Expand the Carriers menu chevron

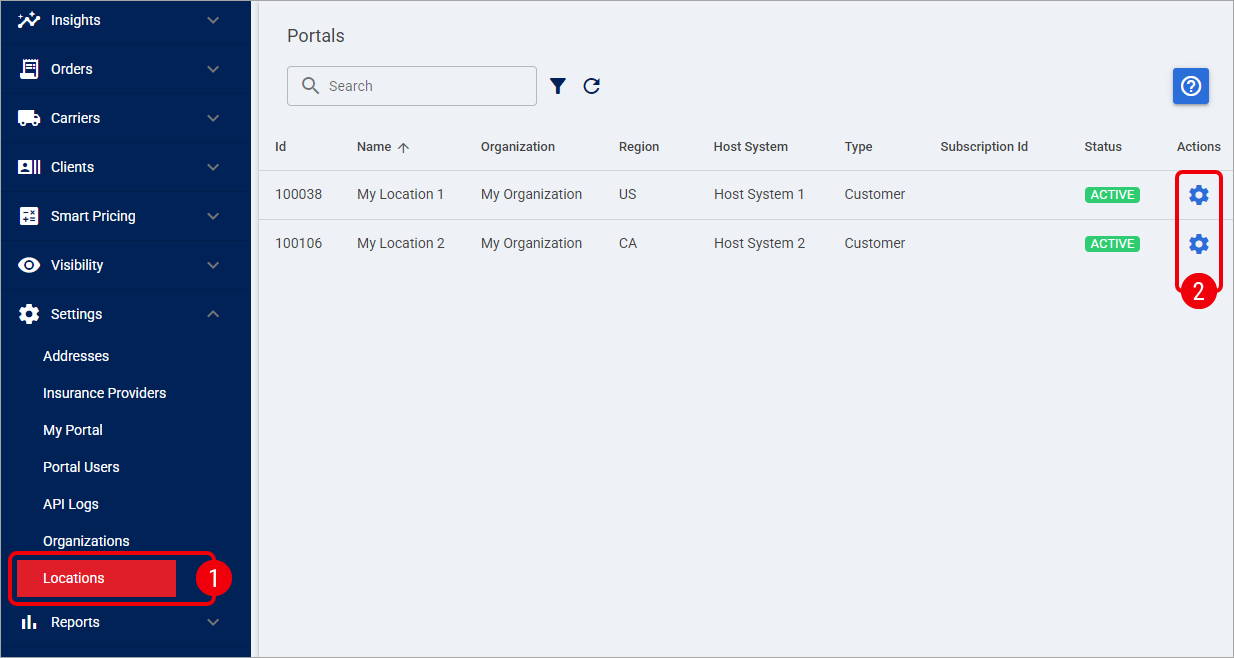click(213, 118)
